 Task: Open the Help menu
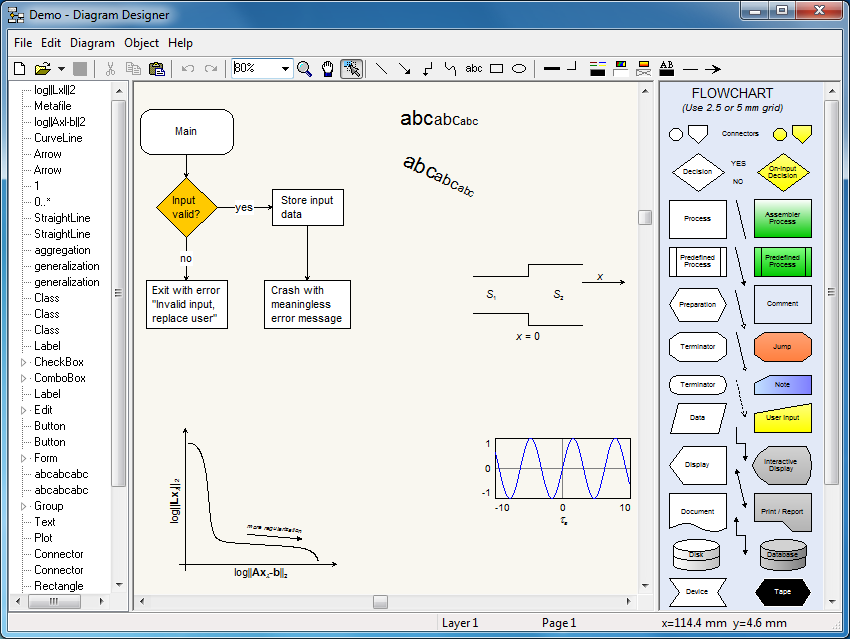click(180, 43)
